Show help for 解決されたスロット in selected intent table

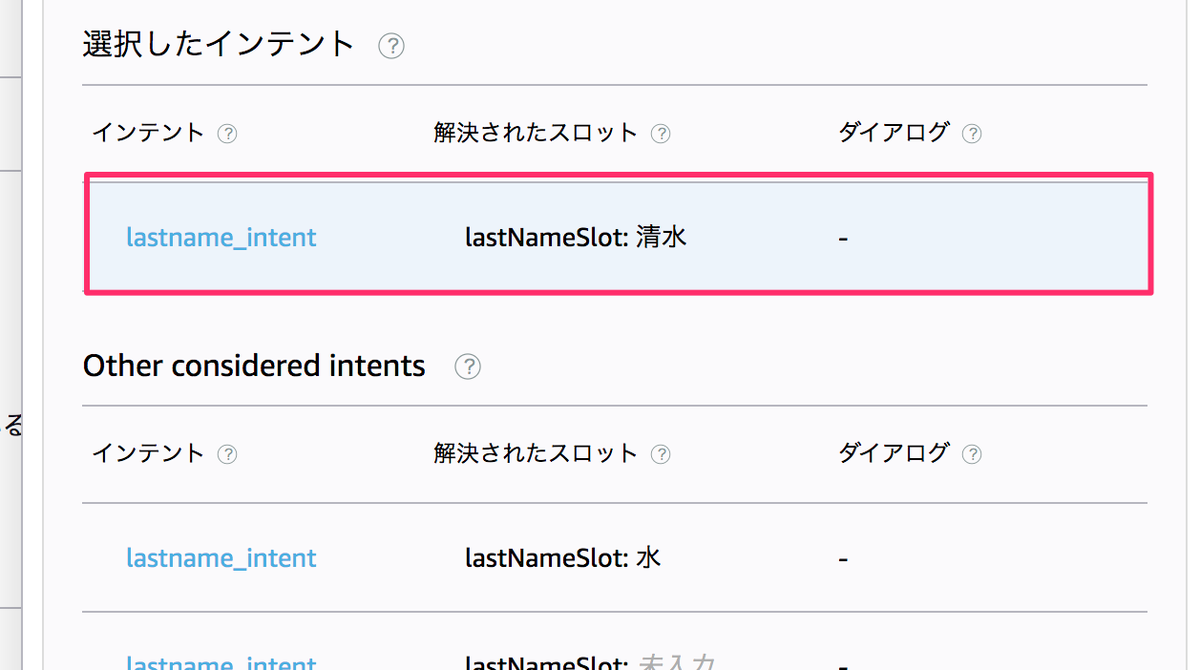[x=660, y=134]
